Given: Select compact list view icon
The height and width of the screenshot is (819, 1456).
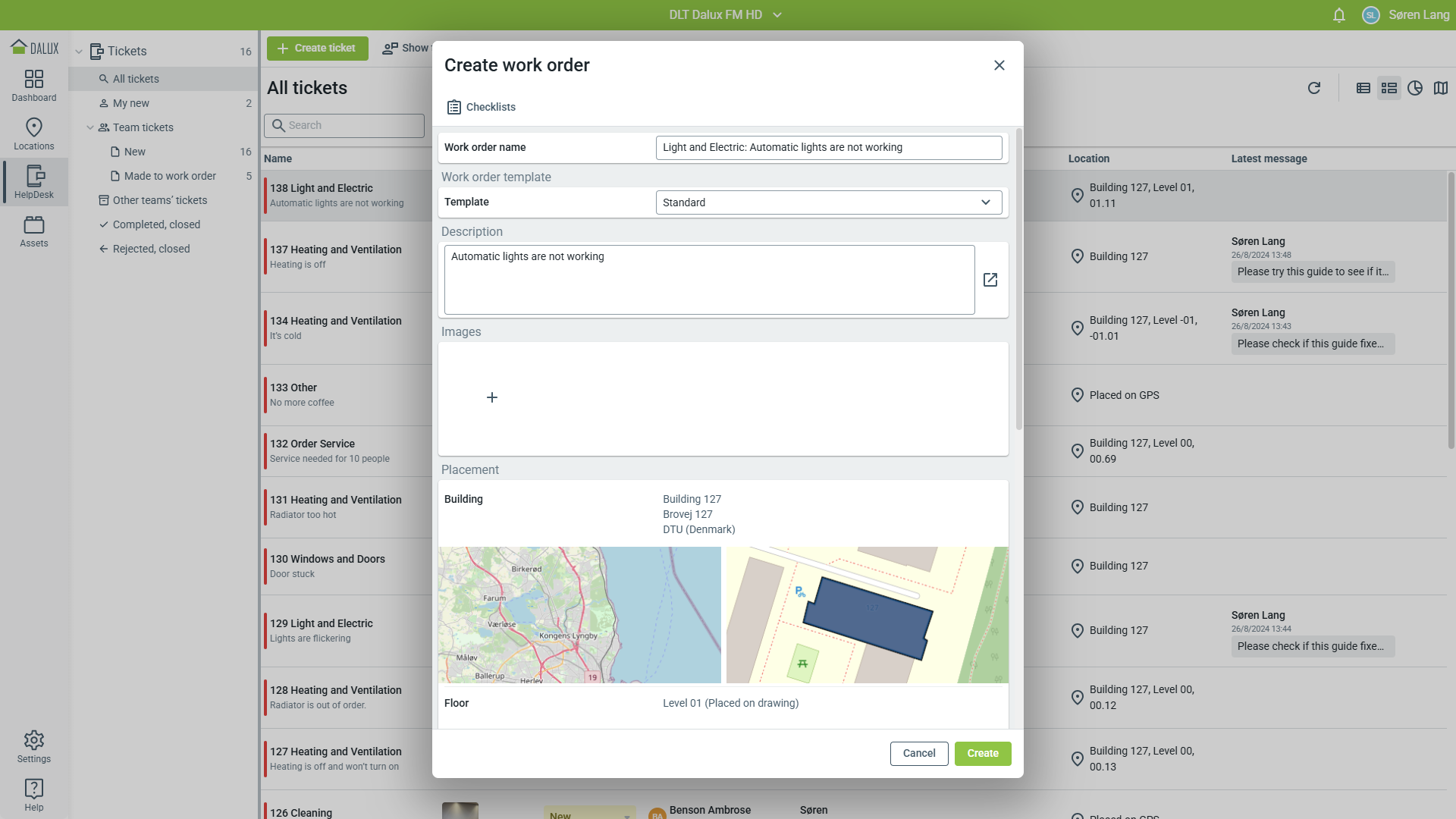Looking at the screenshot, I should click(1363, 88).
